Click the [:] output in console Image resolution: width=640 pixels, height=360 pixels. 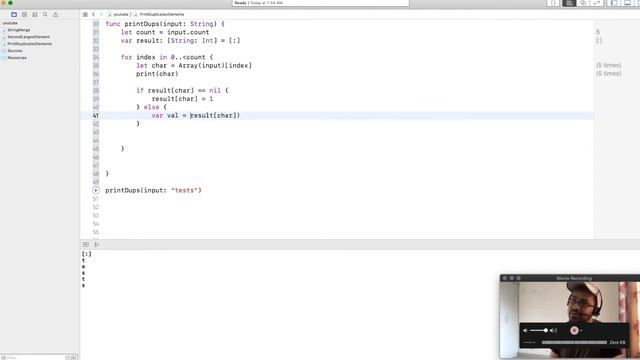pos(87,254)
